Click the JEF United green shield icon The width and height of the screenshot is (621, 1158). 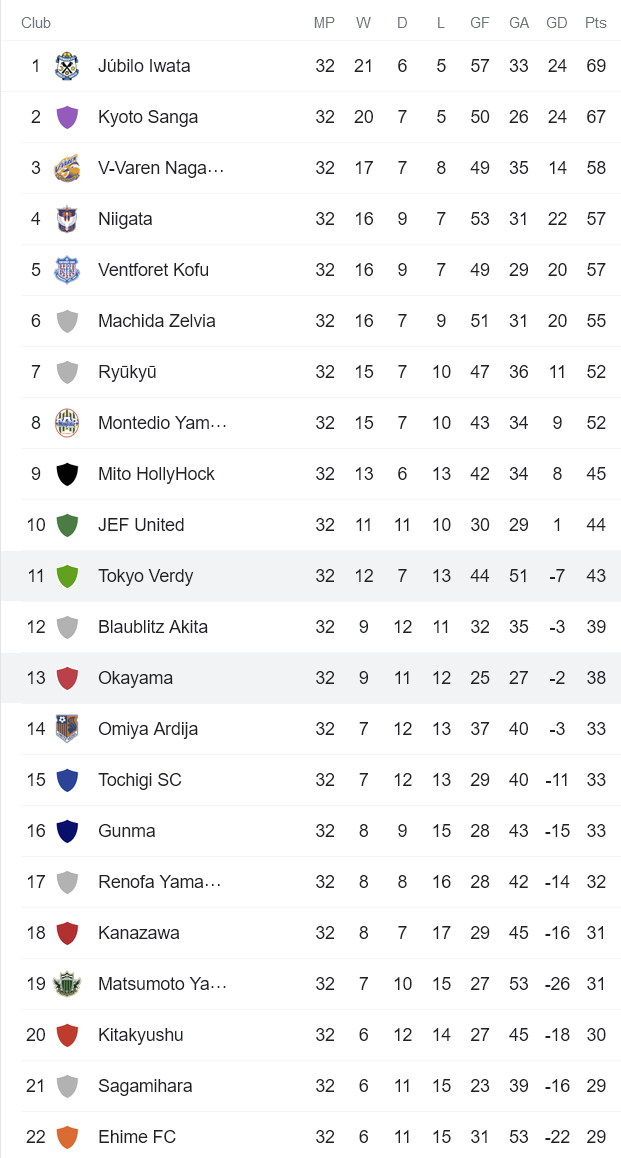66,525
